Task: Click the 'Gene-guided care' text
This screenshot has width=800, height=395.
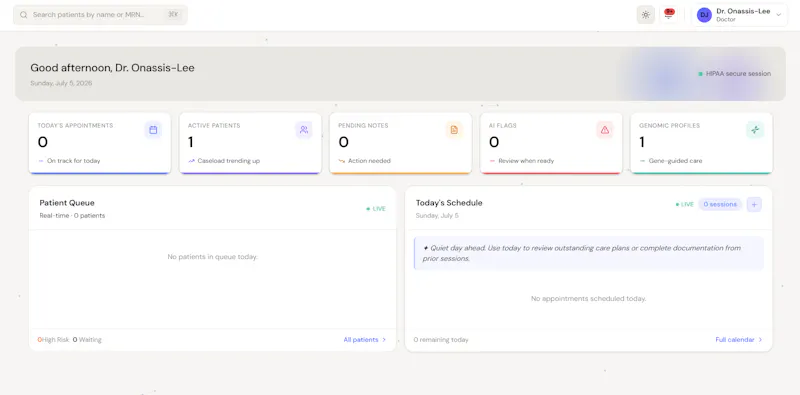Action: tap(676, 161)
